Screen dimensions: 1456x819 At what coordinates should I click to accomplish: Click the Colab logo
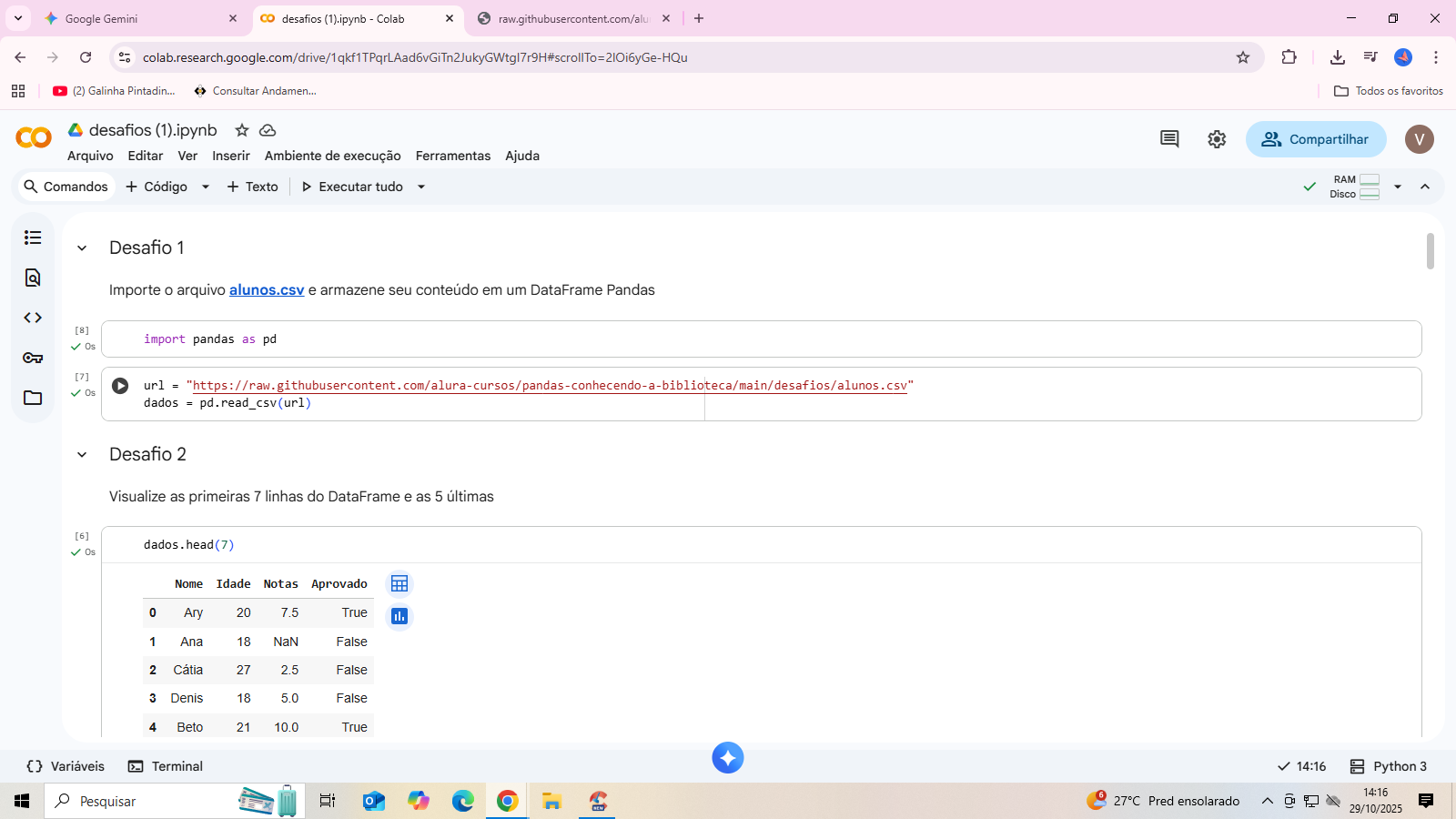[34, 137]
